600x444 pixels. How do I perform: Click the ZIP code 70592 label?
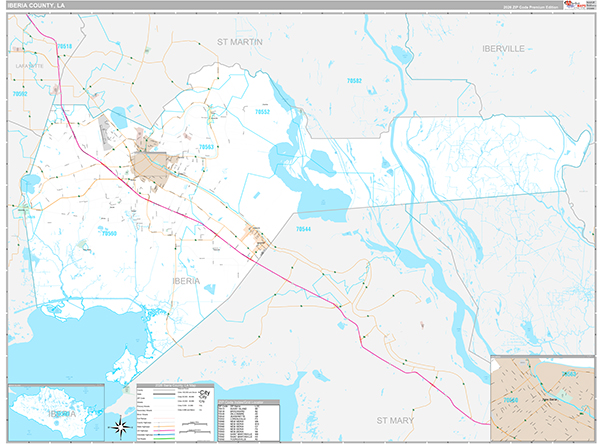click(x=20, y=93)
